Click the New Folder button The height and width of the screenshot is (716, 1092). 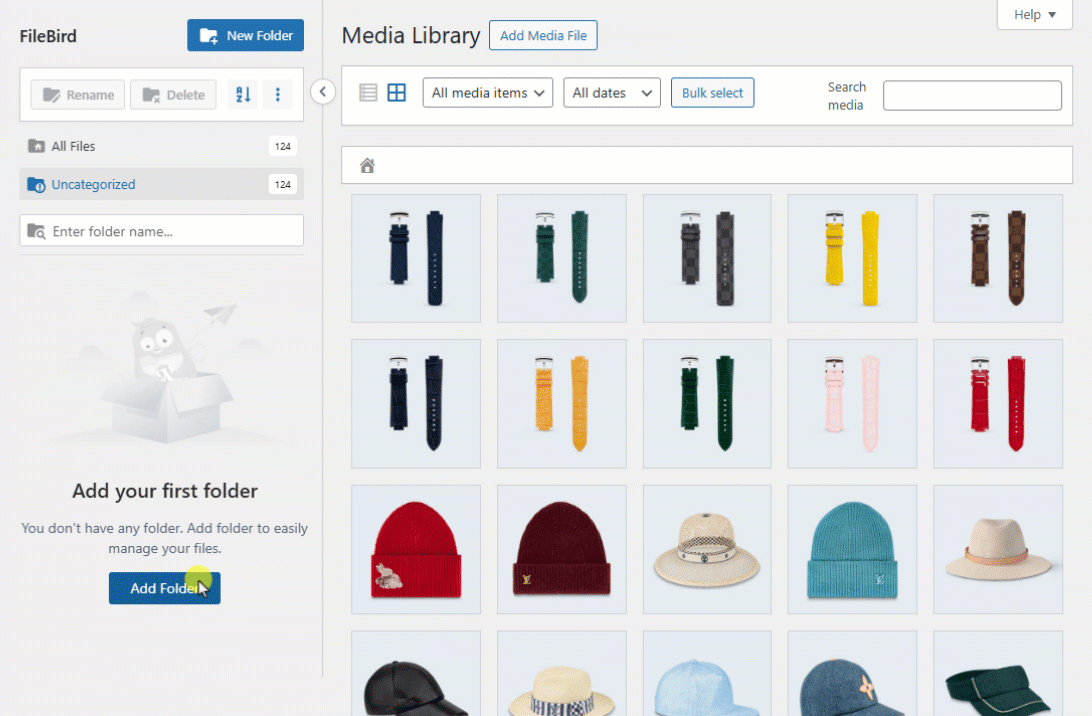[245, 35]
